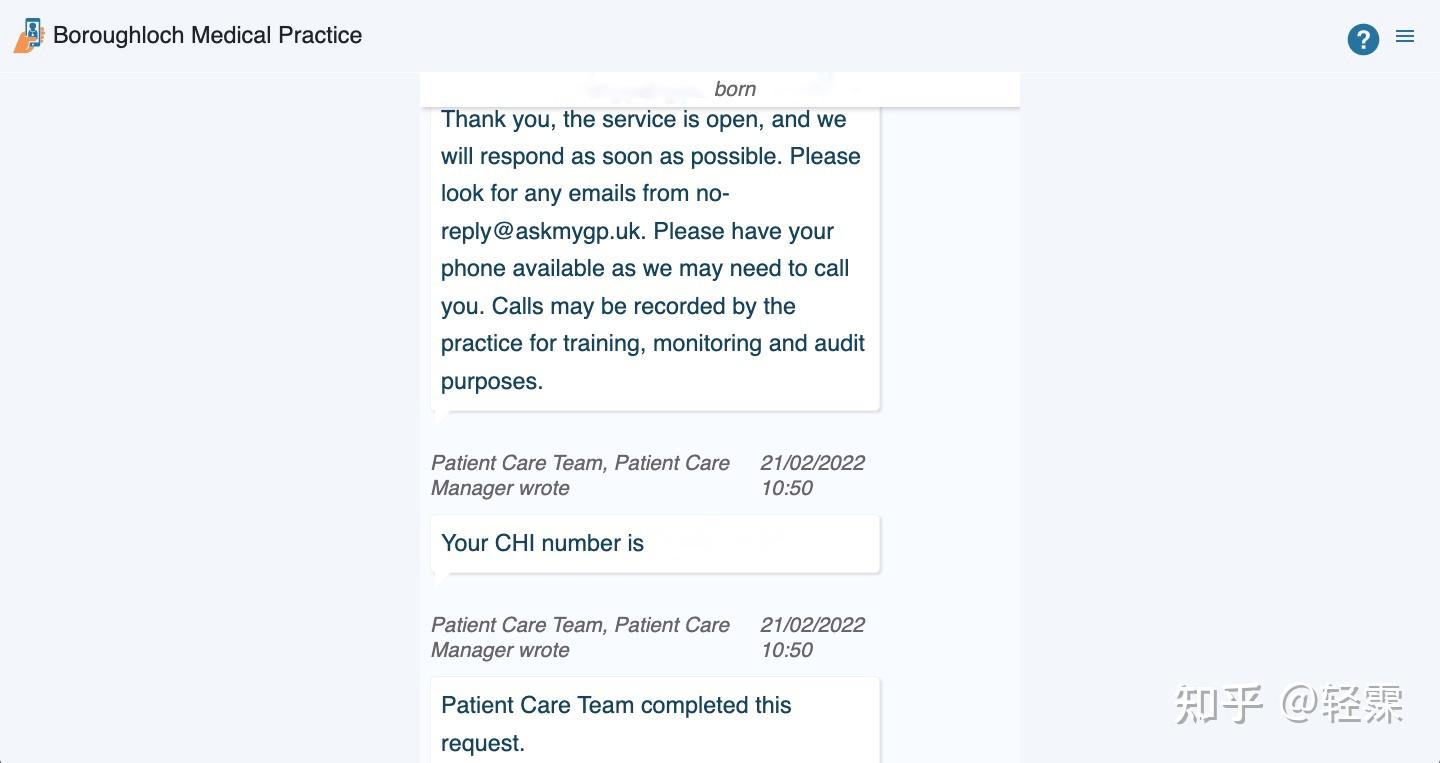The height and width of the screenshot is (763, 1440).
Task: Click the sender line above the CHI number message
Action: [580, 475]
